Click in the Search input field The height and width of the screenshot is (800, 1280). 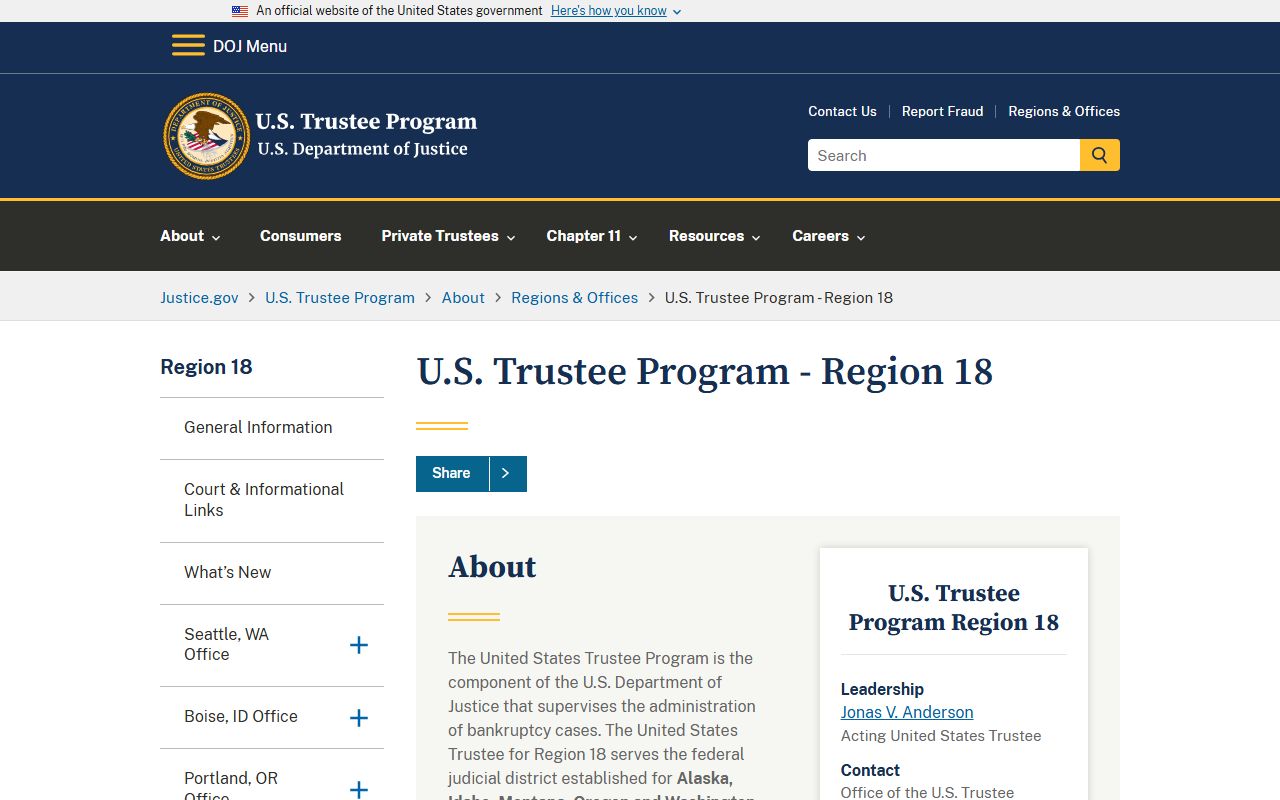[944, 155]
